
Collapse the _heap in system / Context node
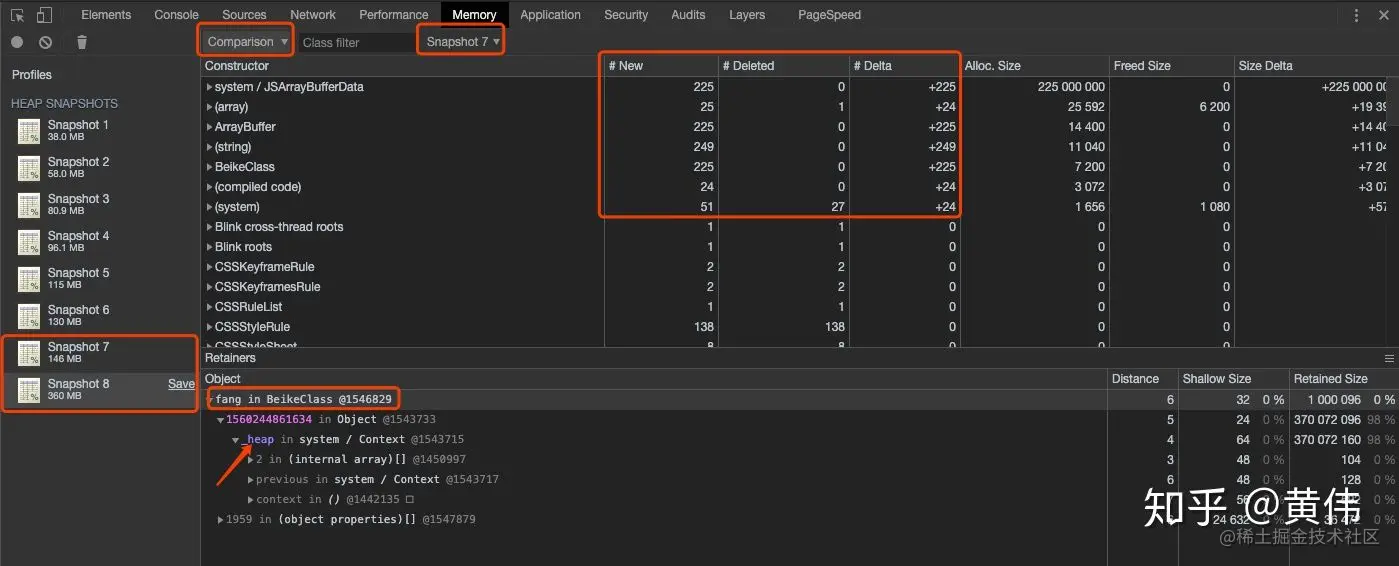coord(236,440)
